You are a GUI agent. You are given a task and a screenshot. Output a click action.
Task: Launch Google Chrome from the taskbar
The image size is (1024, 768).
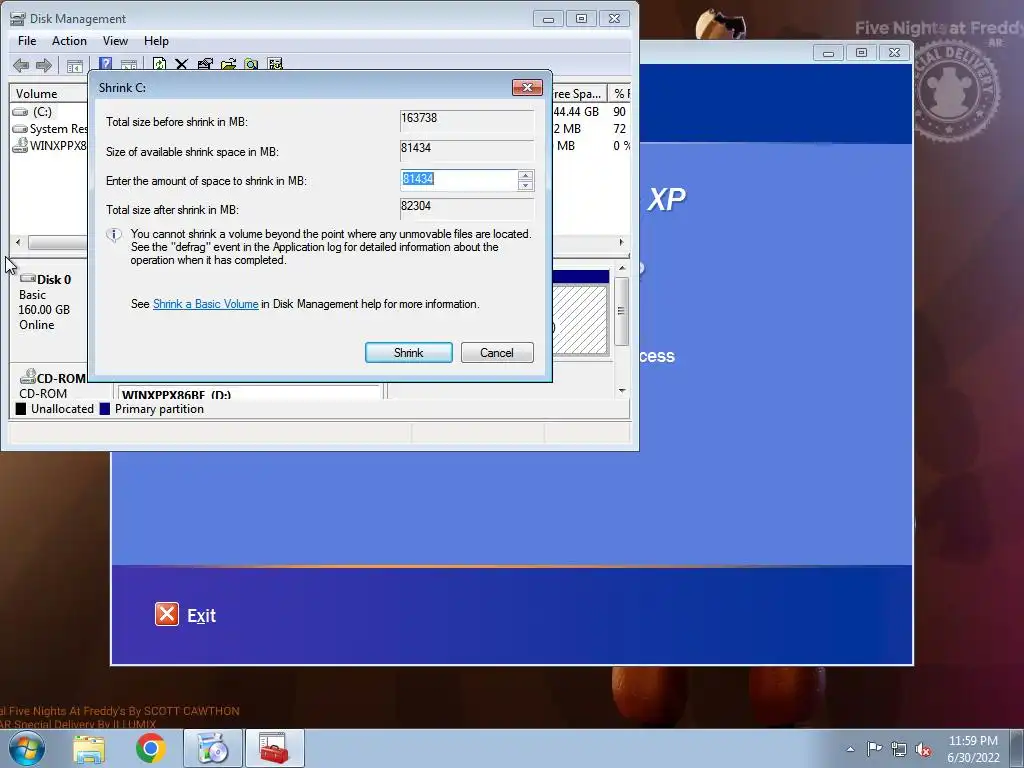pyautogui.click(x=151, y=748)
